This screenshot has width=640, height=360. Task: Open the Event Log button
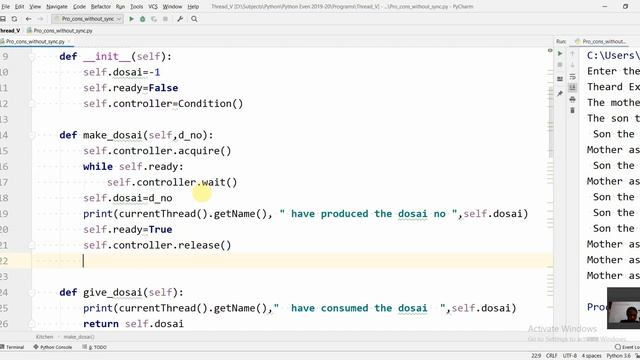pos(627,347)
